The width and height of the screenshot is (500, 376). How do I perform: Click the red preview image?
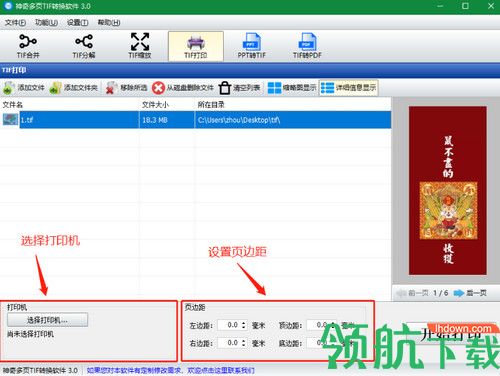(448, 191)
